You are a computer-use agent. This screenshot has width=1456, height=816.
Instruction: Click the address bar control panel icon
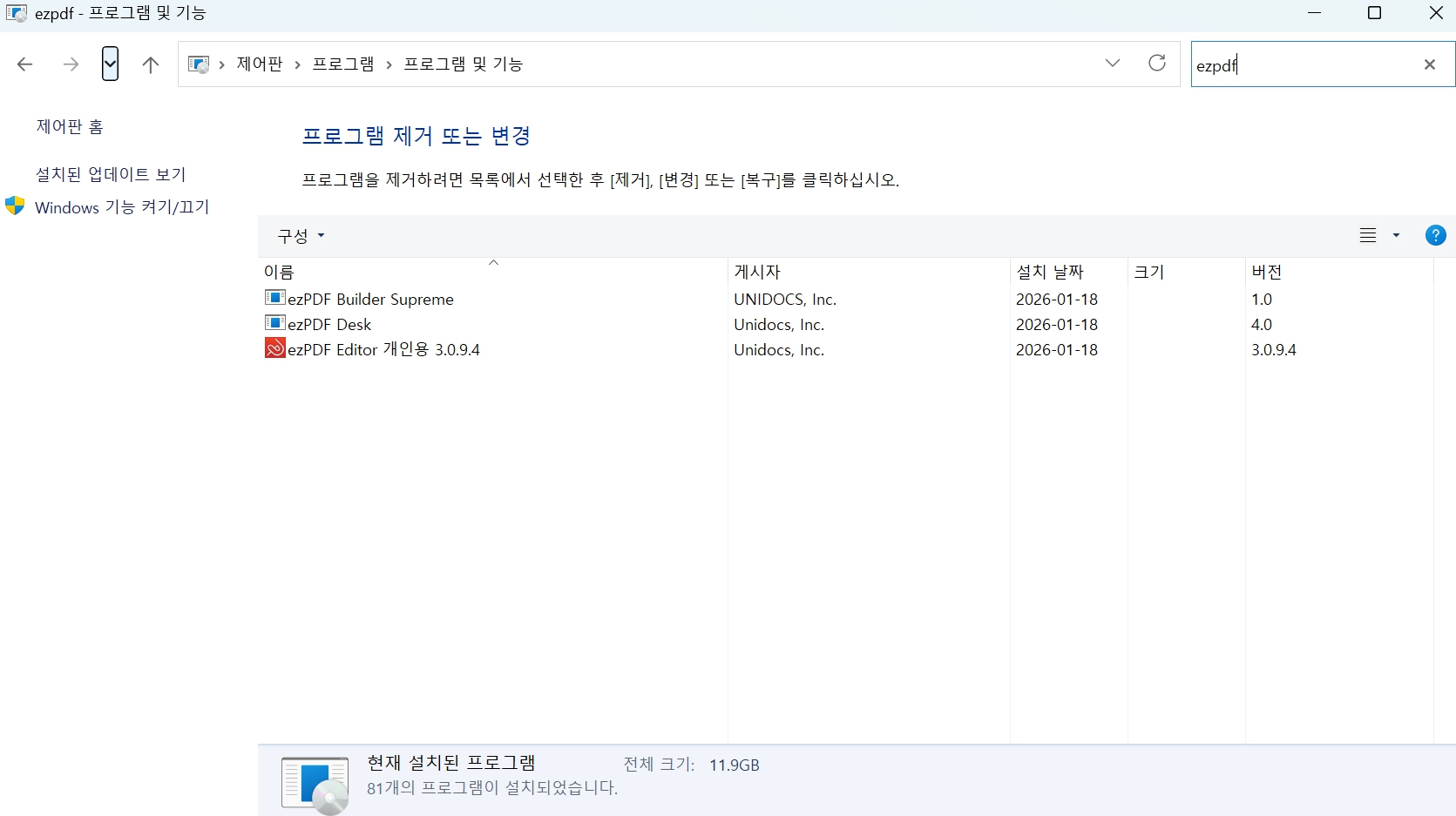click(x=199, y=64)
